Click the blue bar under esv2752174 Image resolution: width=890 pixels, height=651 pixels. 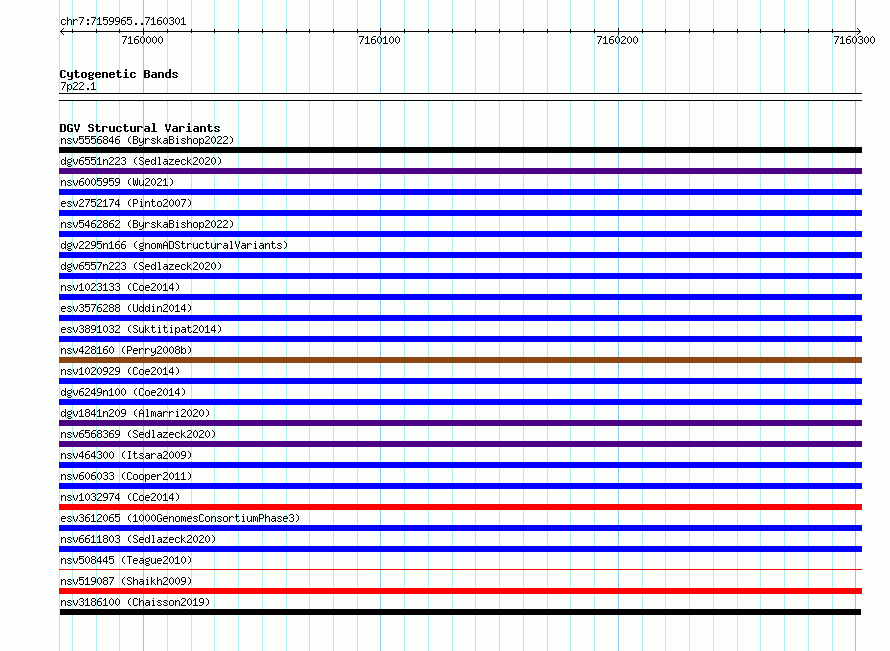(460, 213)
